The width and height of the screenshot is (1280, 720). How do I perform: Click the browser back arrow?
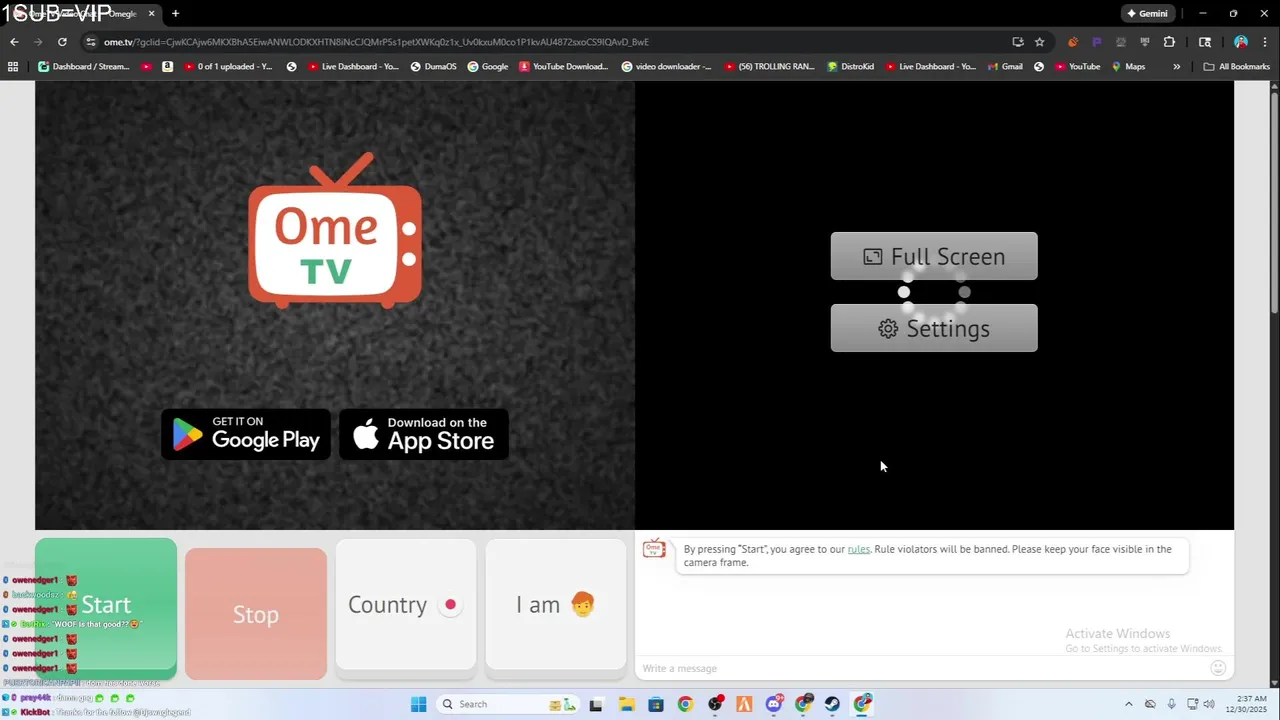14,42
